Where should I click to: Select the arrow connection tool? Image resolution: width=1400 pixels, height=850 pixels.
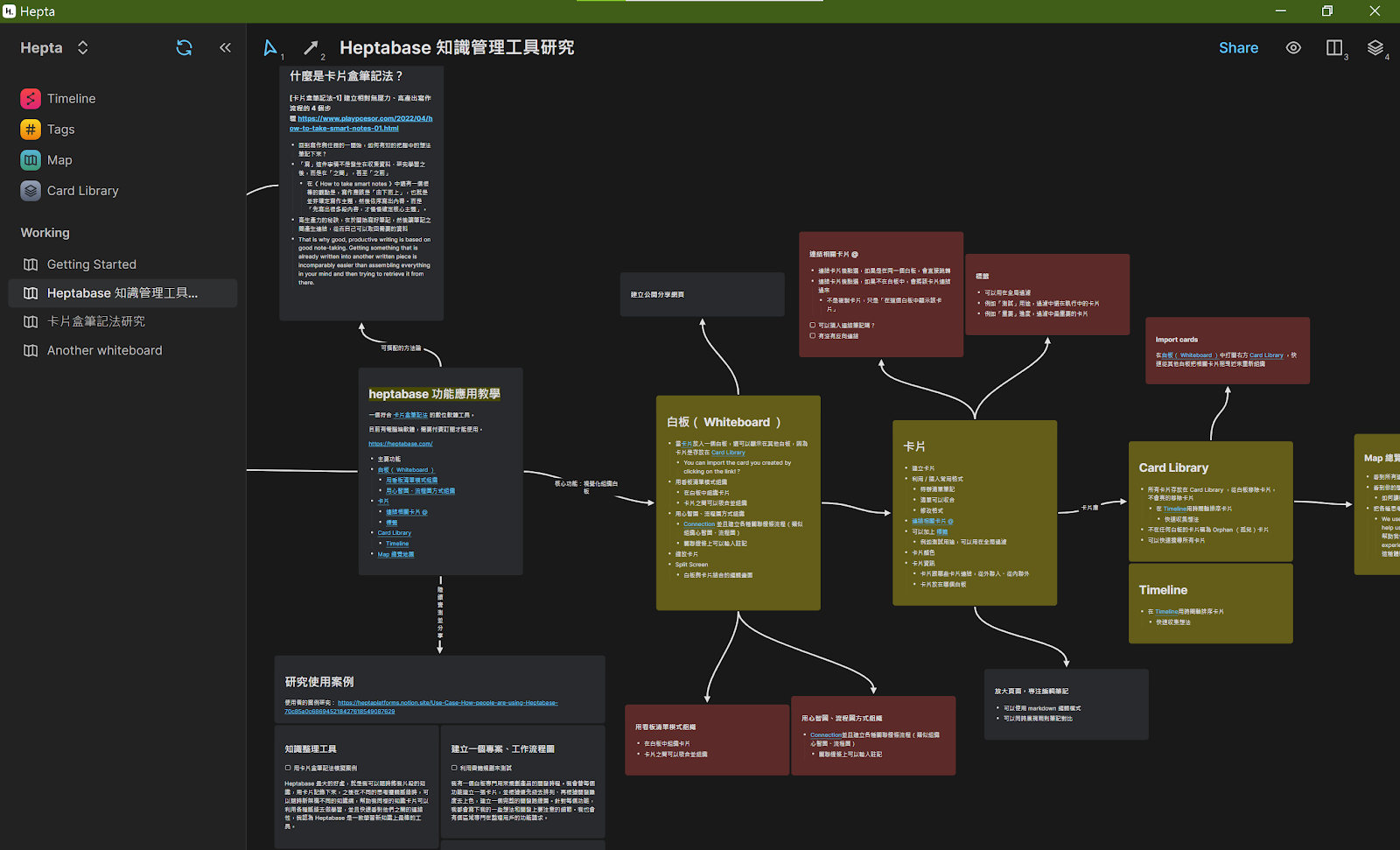(311, 48)
